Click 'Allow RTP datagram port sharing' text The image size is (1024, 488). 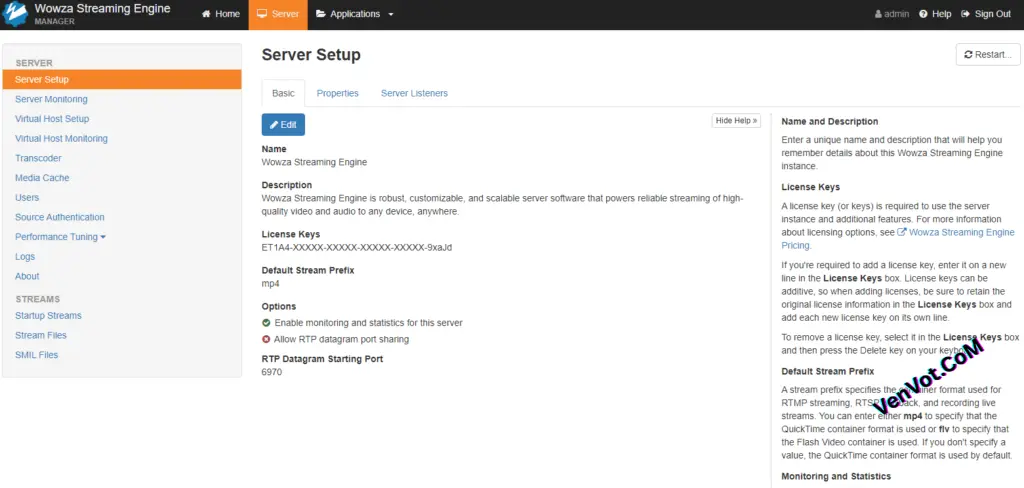click(342, 339)
